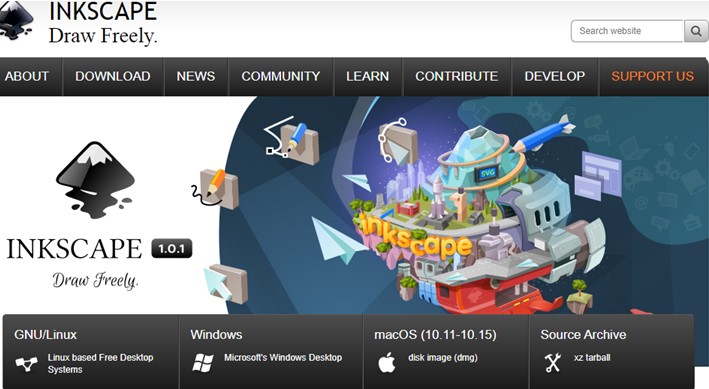Click the wrench tools icon under Source Archive
The height and width of the screenshot is (389, 709).
(553, 362)
